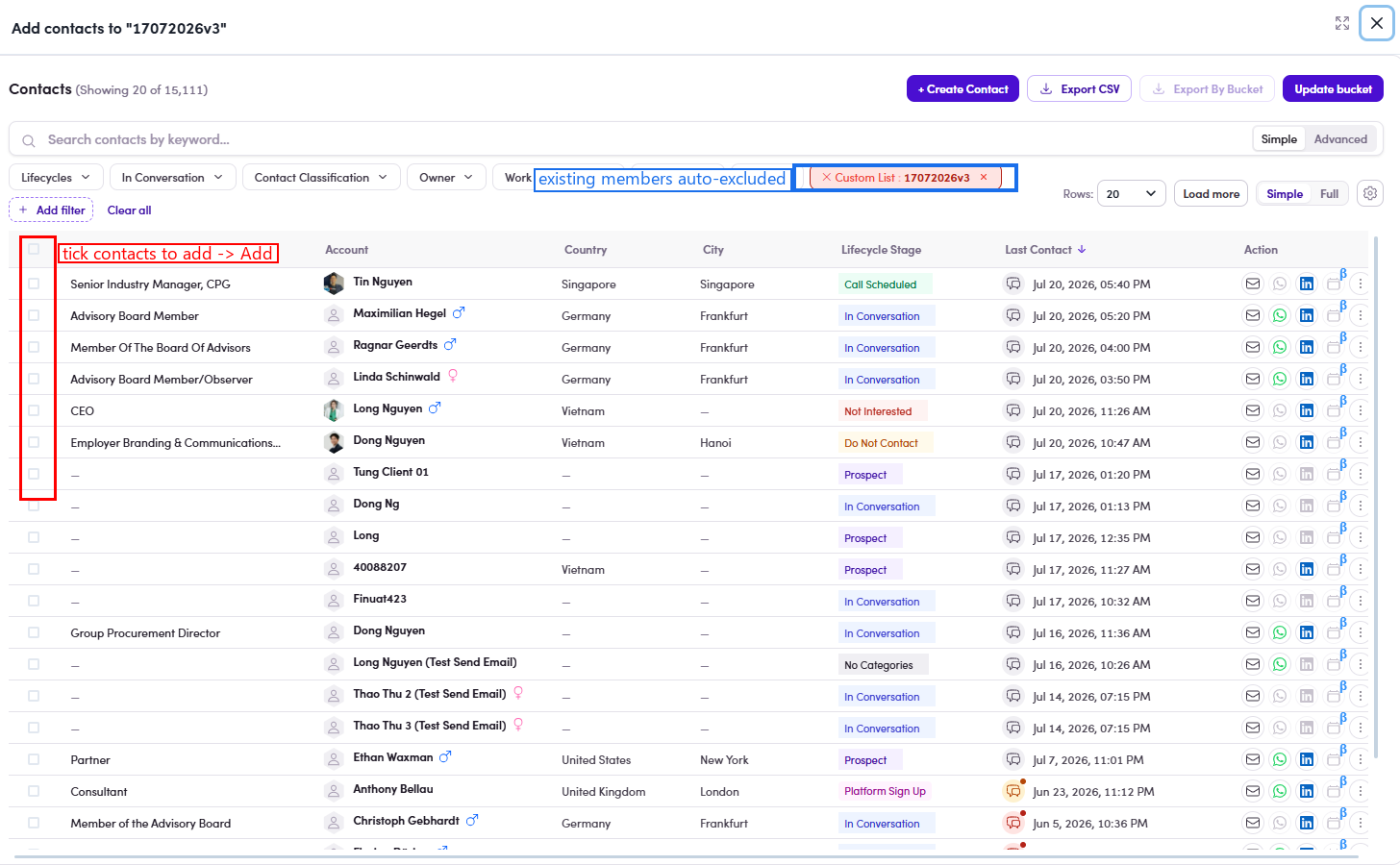
Task: Open the Owner filter dropdown
Action: tap(446, 177)
